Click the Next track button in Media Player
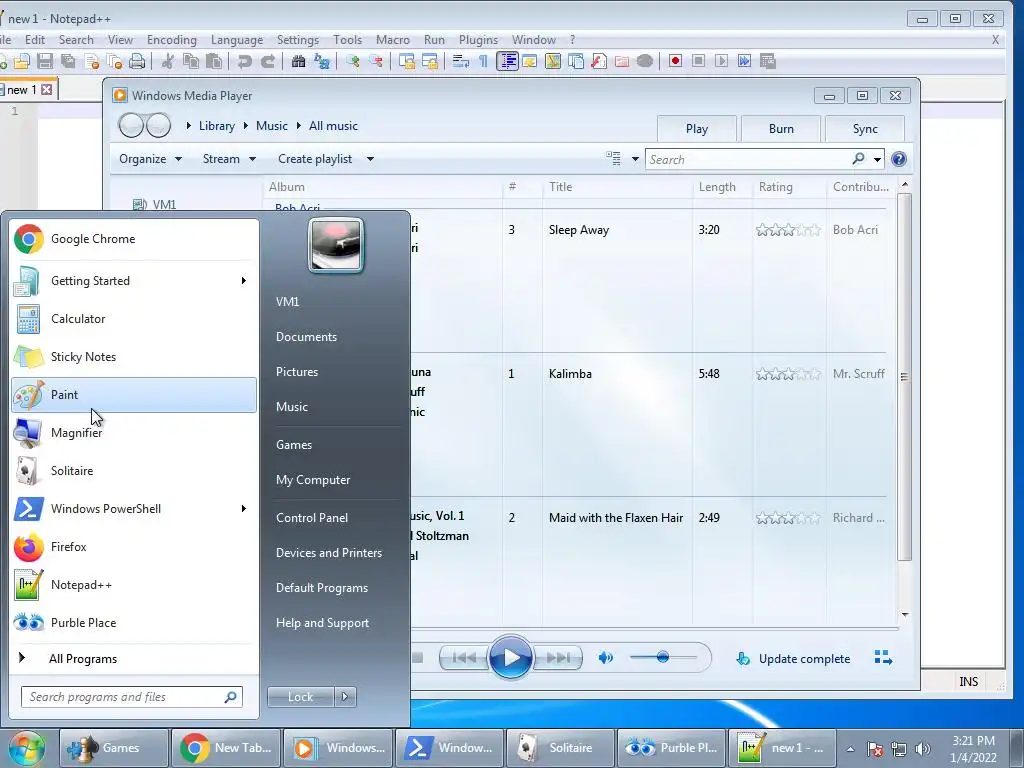1024x768 pixels. click(557, 658)
